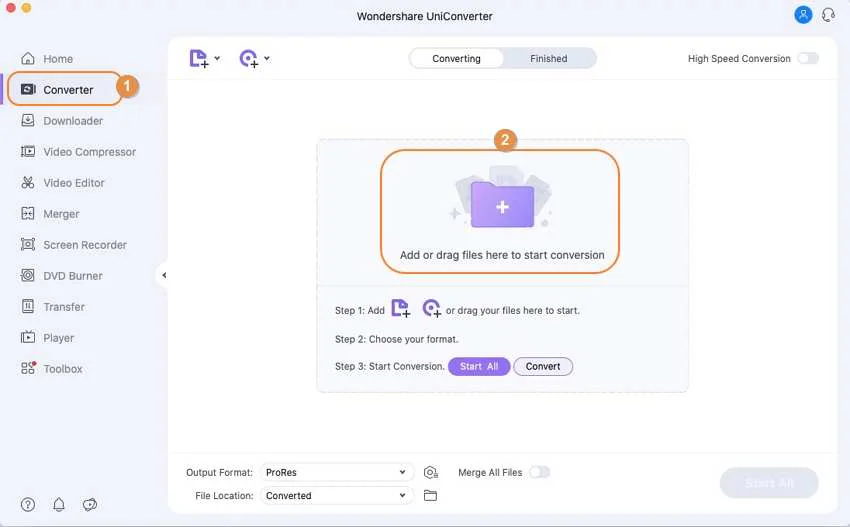Click the Step 1 add DVD icon

click(432, 309)
